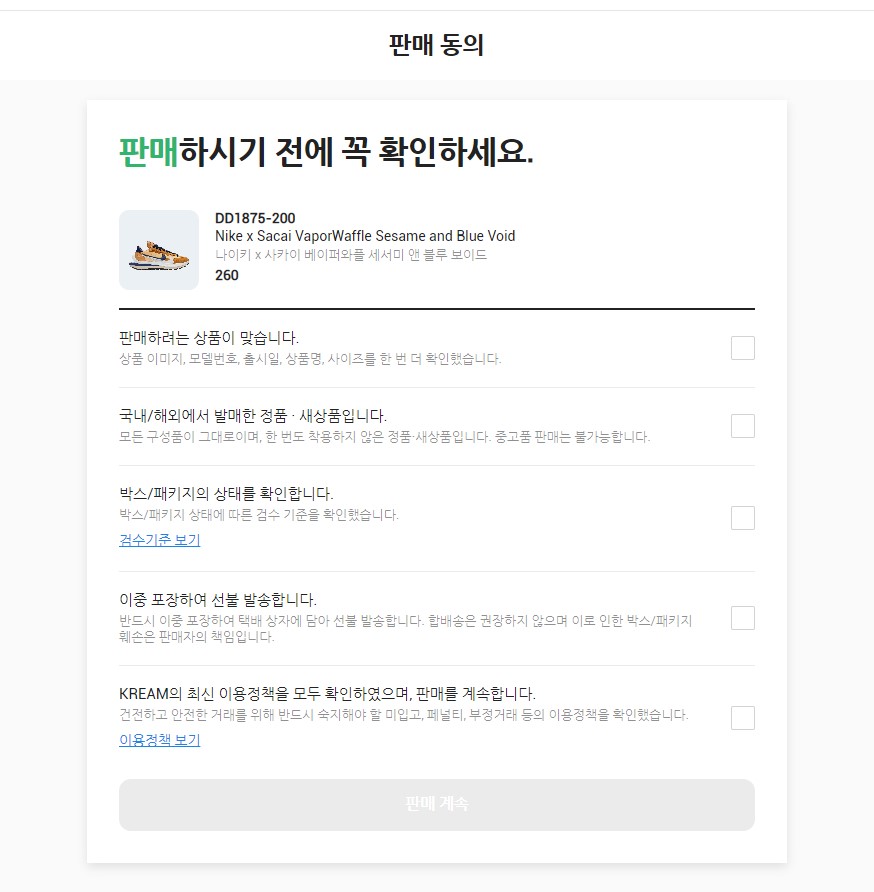Select the model number DD1875-200 text
Image resolution: width=874 pixels, height=892 pixels.
[256, 218]
